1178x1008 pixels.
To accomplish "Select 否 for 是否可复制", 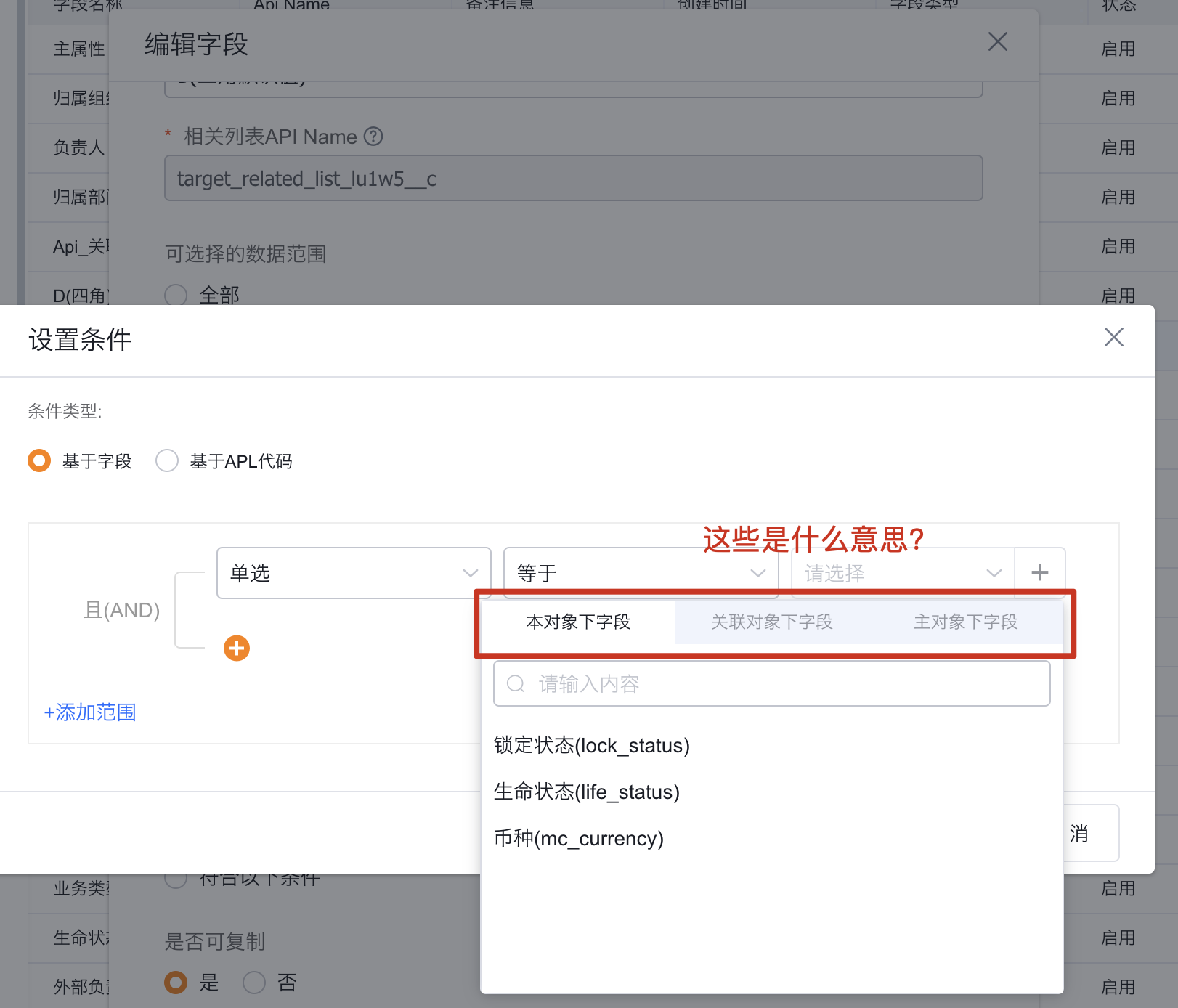I will click(x=254, y=983).
